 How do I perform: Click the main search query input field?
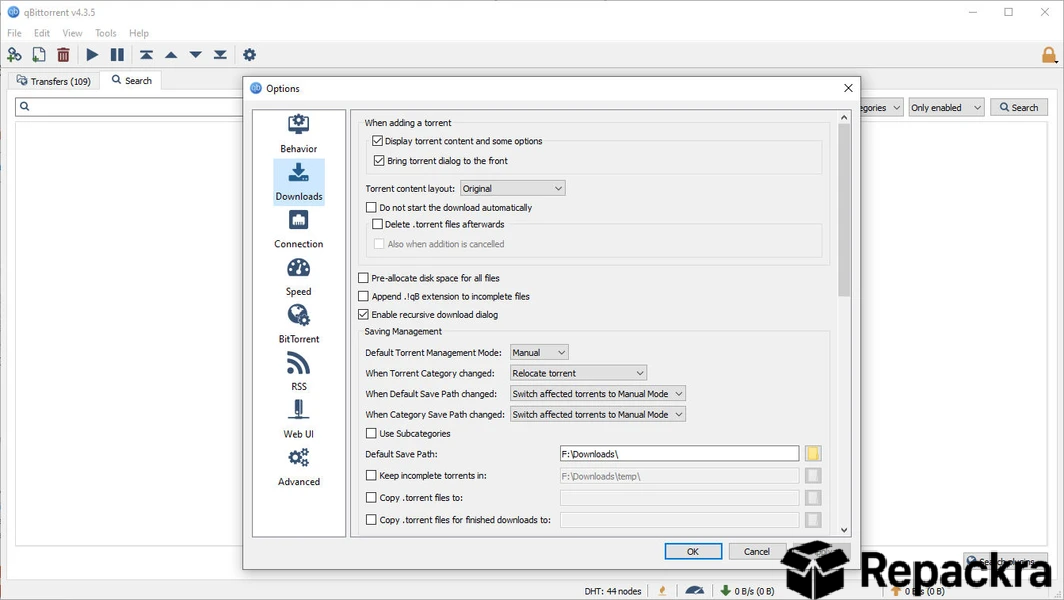129,107
